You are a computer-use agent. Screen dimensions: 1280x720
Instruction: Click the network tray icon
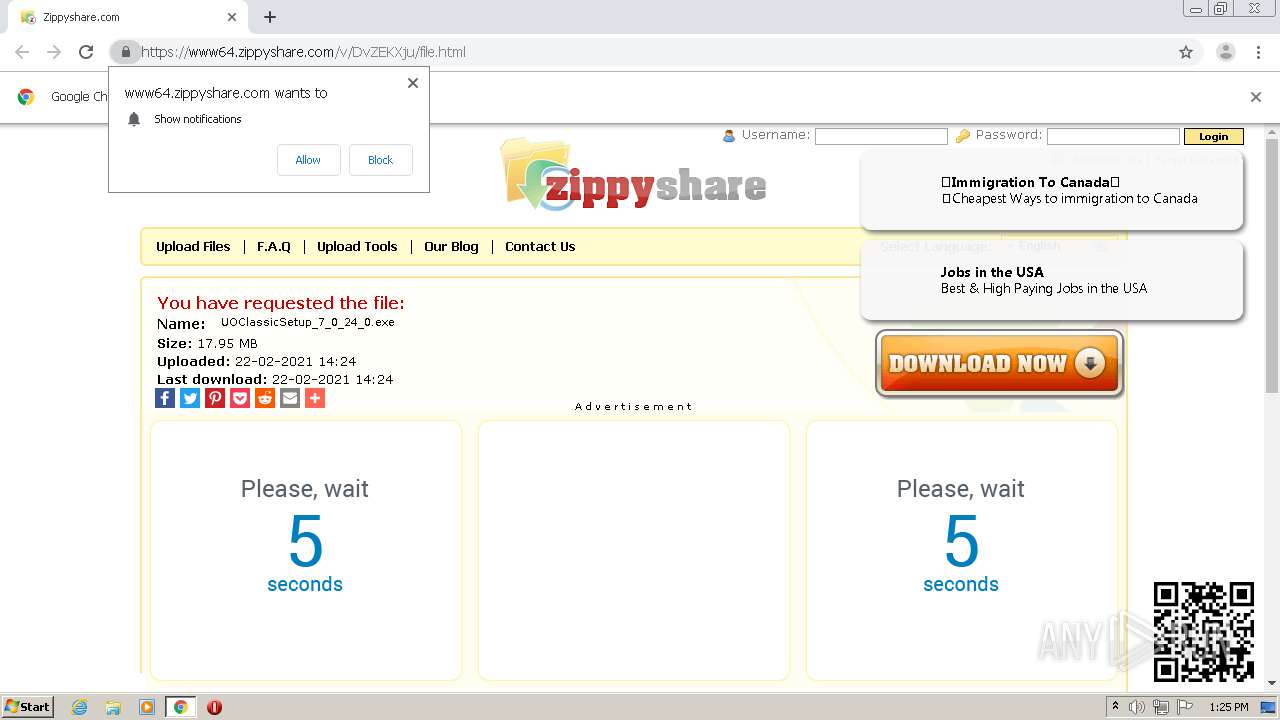(1161, 707)
